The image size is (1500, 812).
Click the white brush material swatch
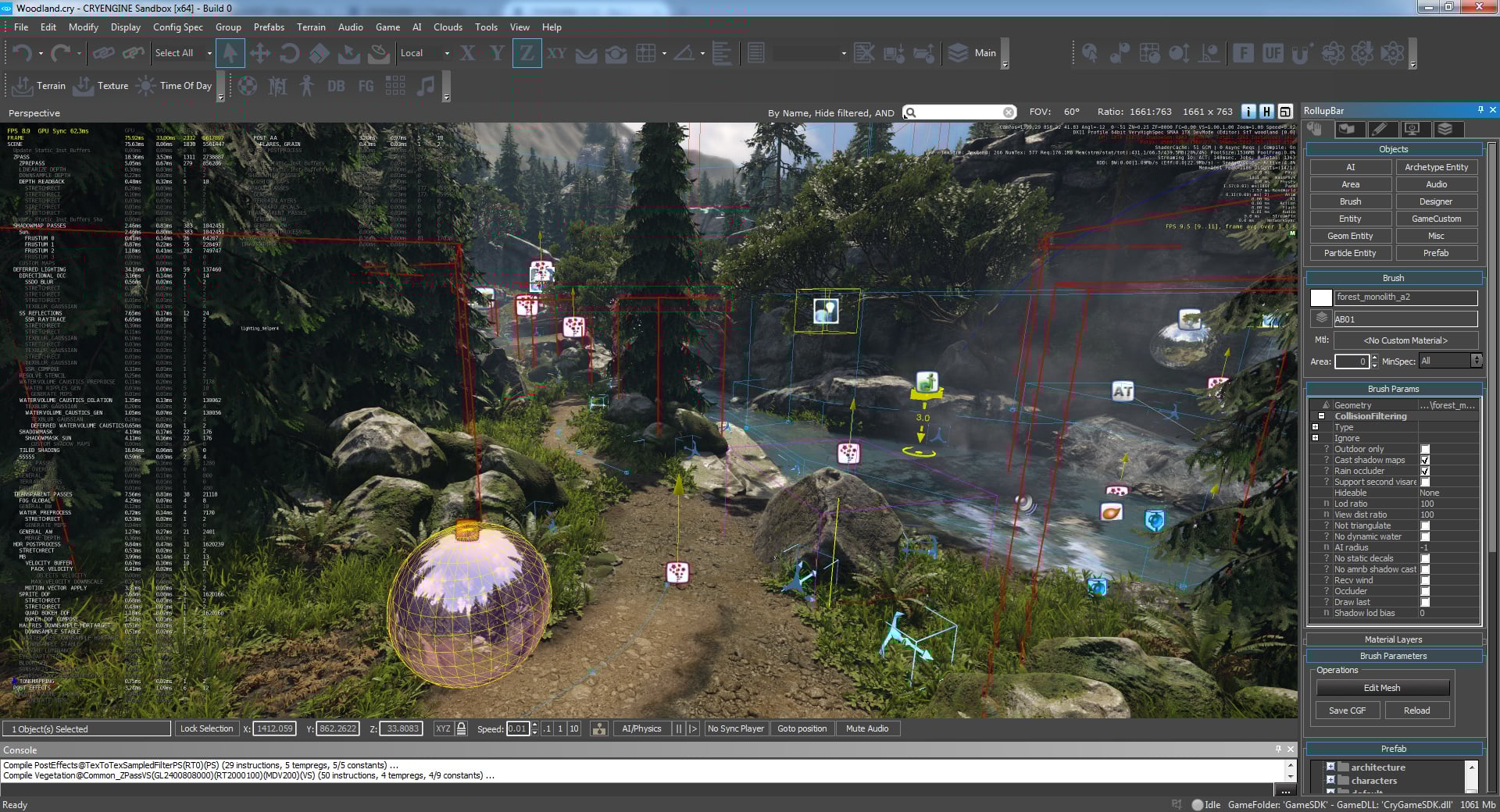pyautogui.click(x=1321, y=297)
